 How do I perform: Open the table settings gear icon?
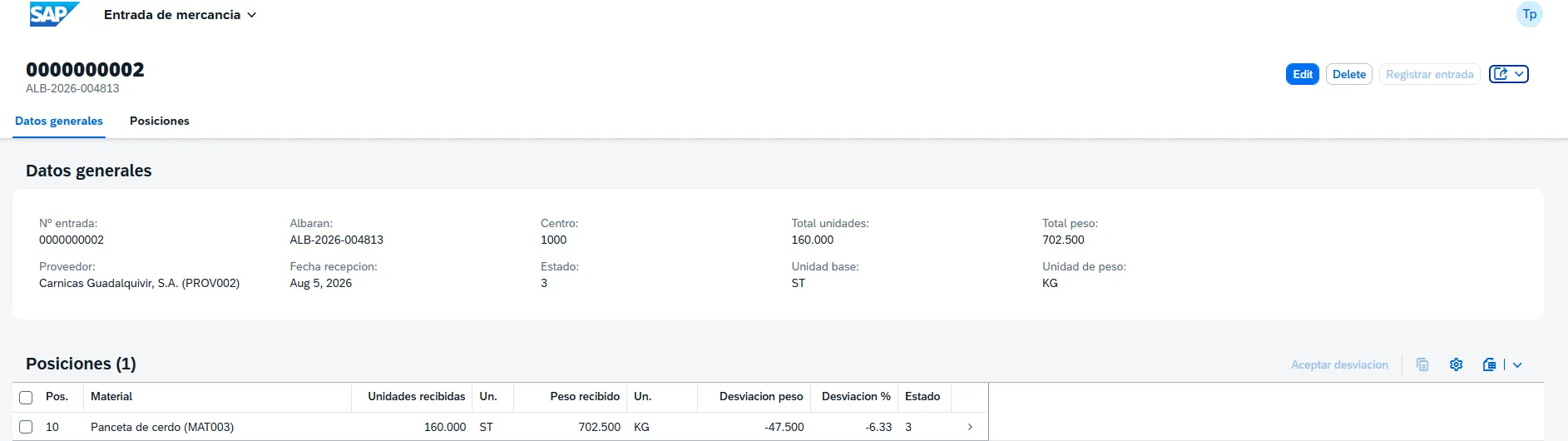[1456, 364]
